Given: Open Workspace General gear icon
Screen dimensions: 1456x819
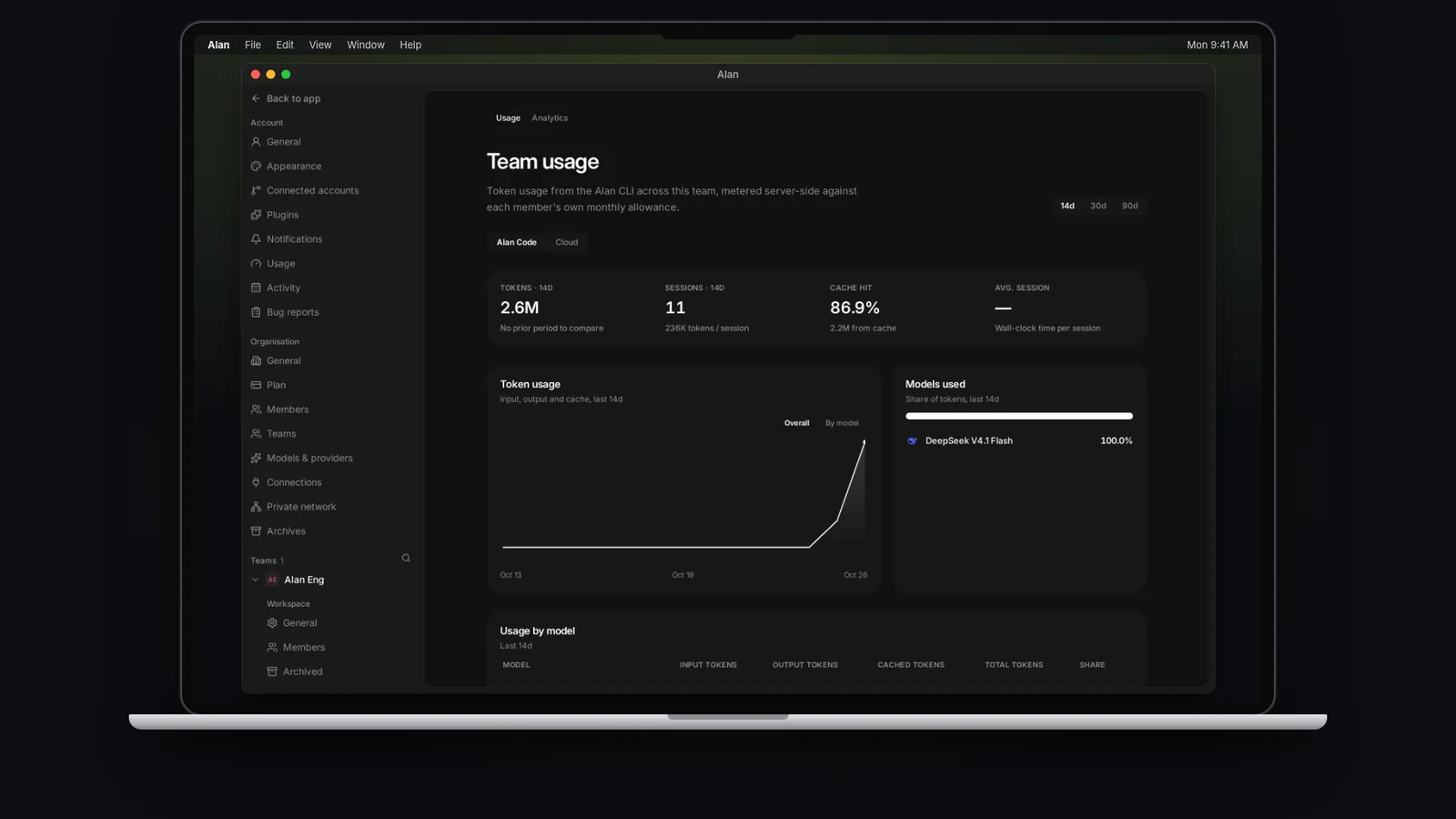Looking at the screenshot, I should pyautogui.click(x=272, y=623).
